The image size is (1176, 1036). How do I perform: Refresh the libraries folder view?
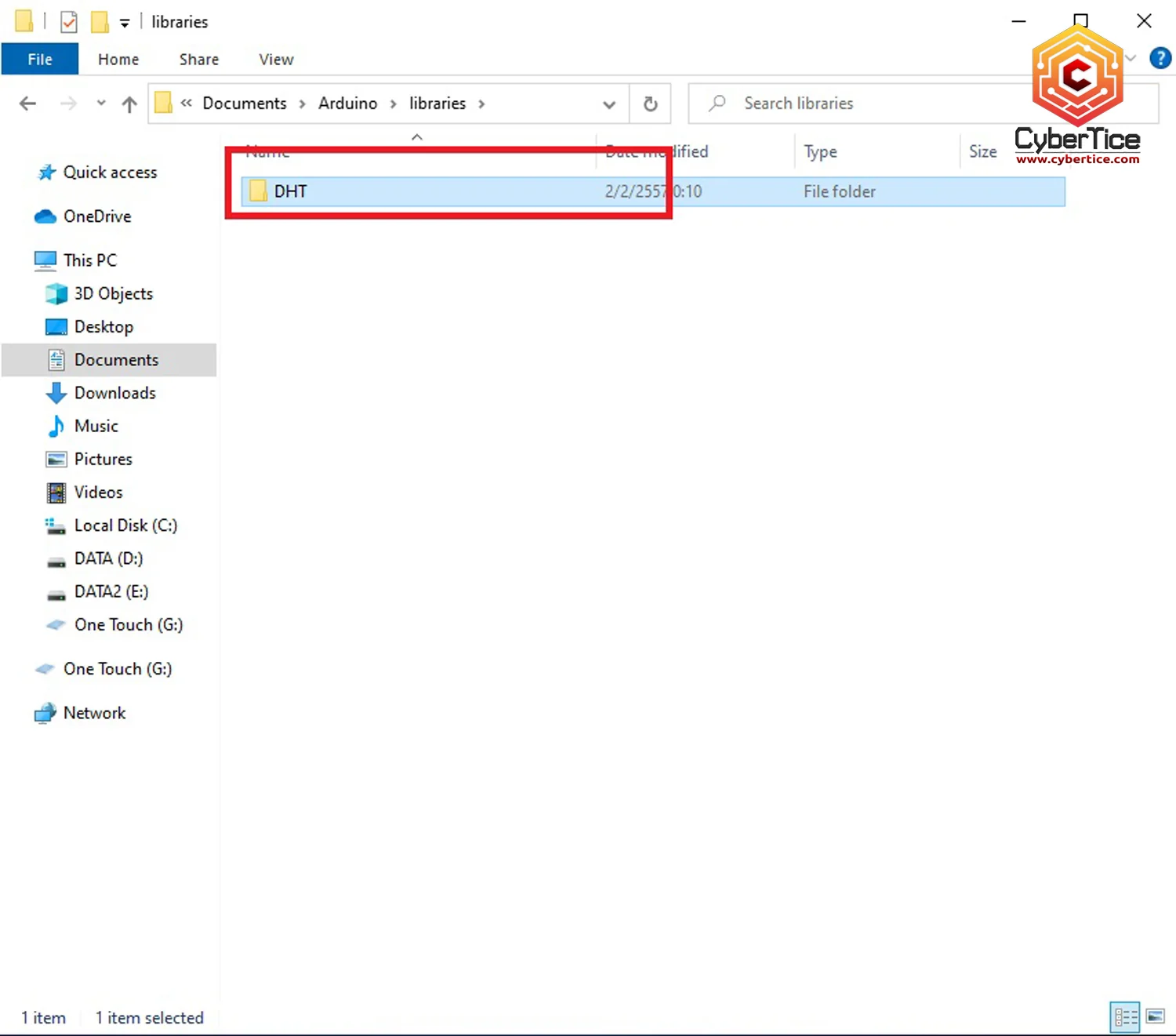(650, 104)
